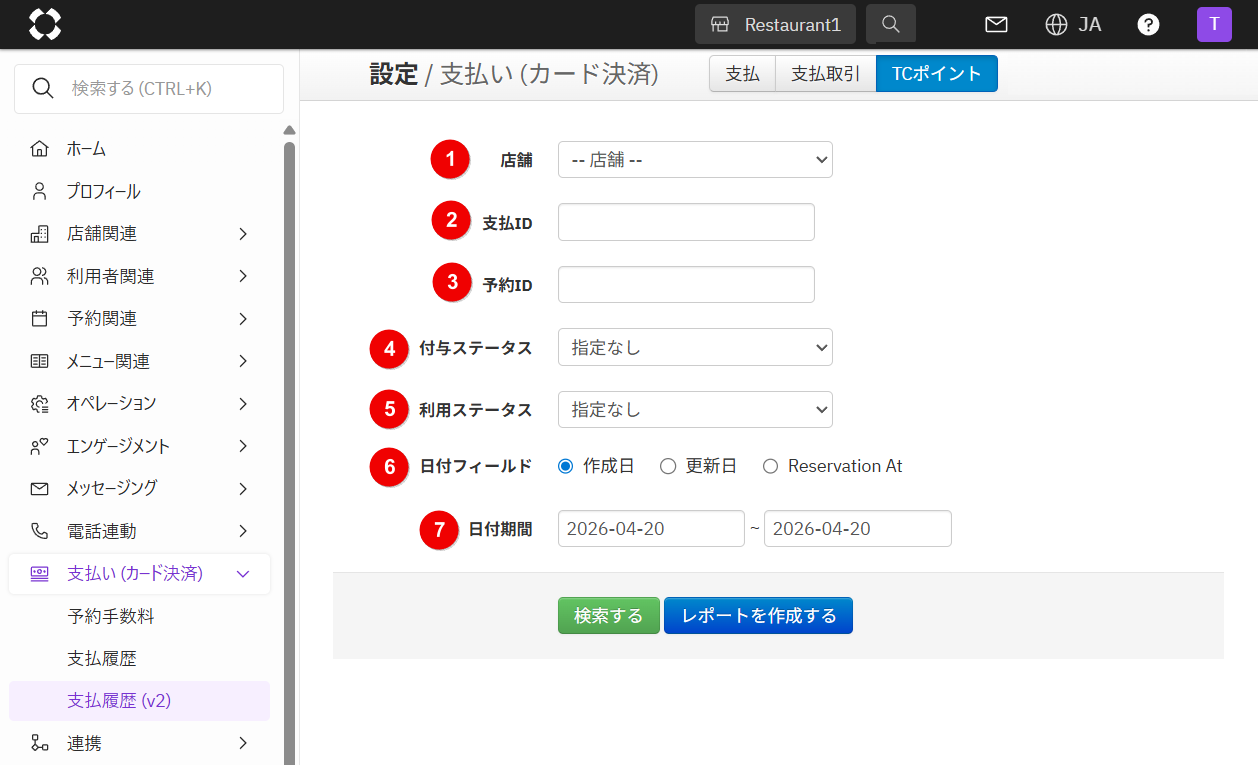The width and height of the screenshot is (1258, 765).
Task: Expand 電話連動 with its chevron
Action: point(243,531)
